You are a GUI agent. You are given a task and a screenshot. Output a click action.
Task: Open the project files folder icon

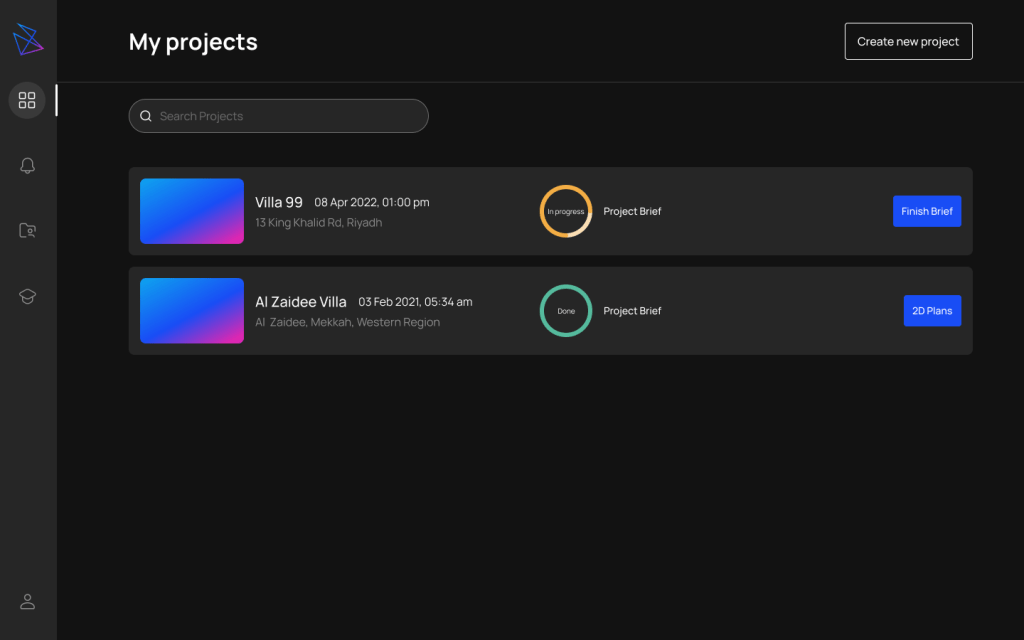pos(28,231)
